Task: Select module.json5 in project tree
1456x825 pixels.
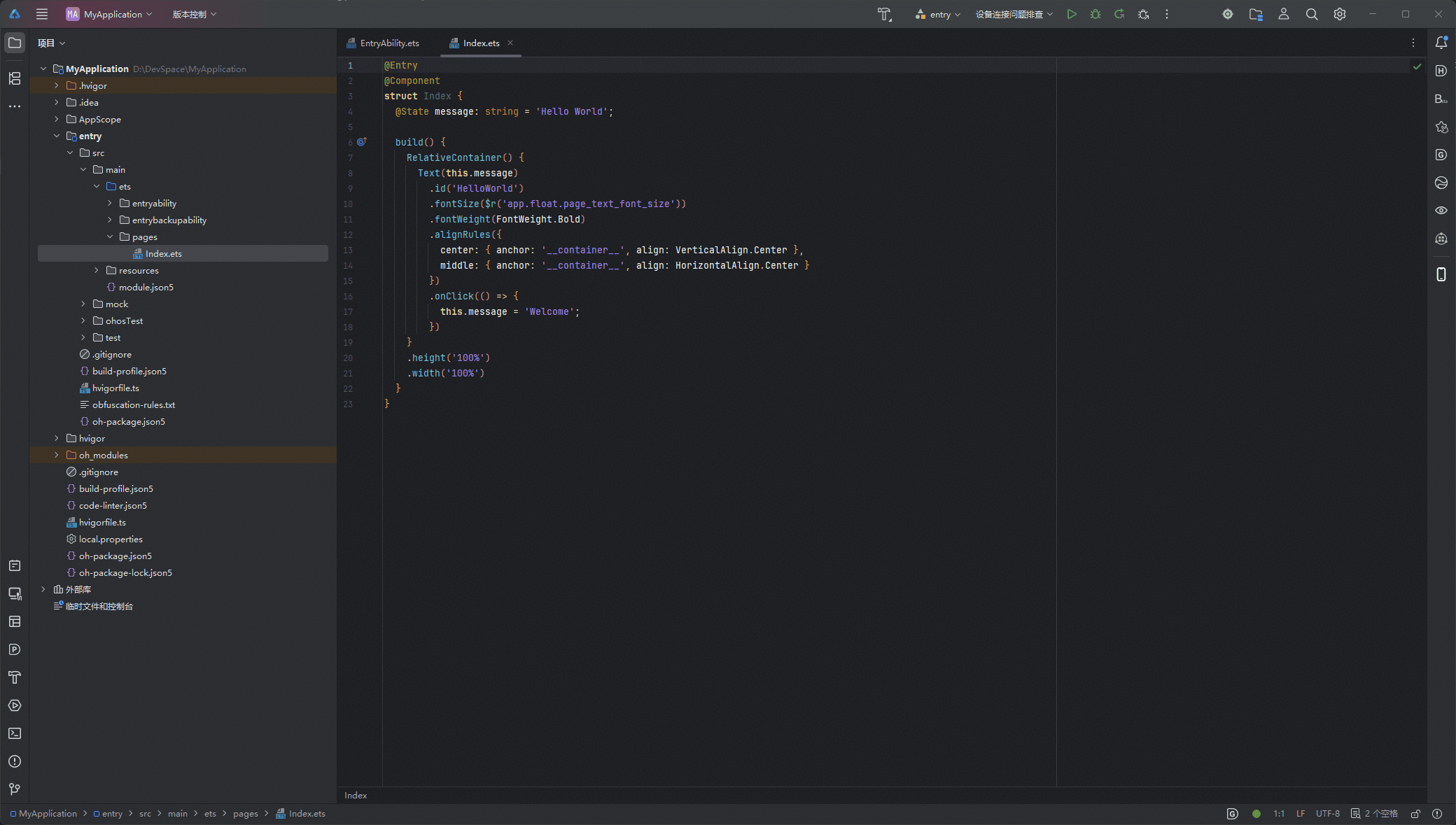Action: [146, 287]
